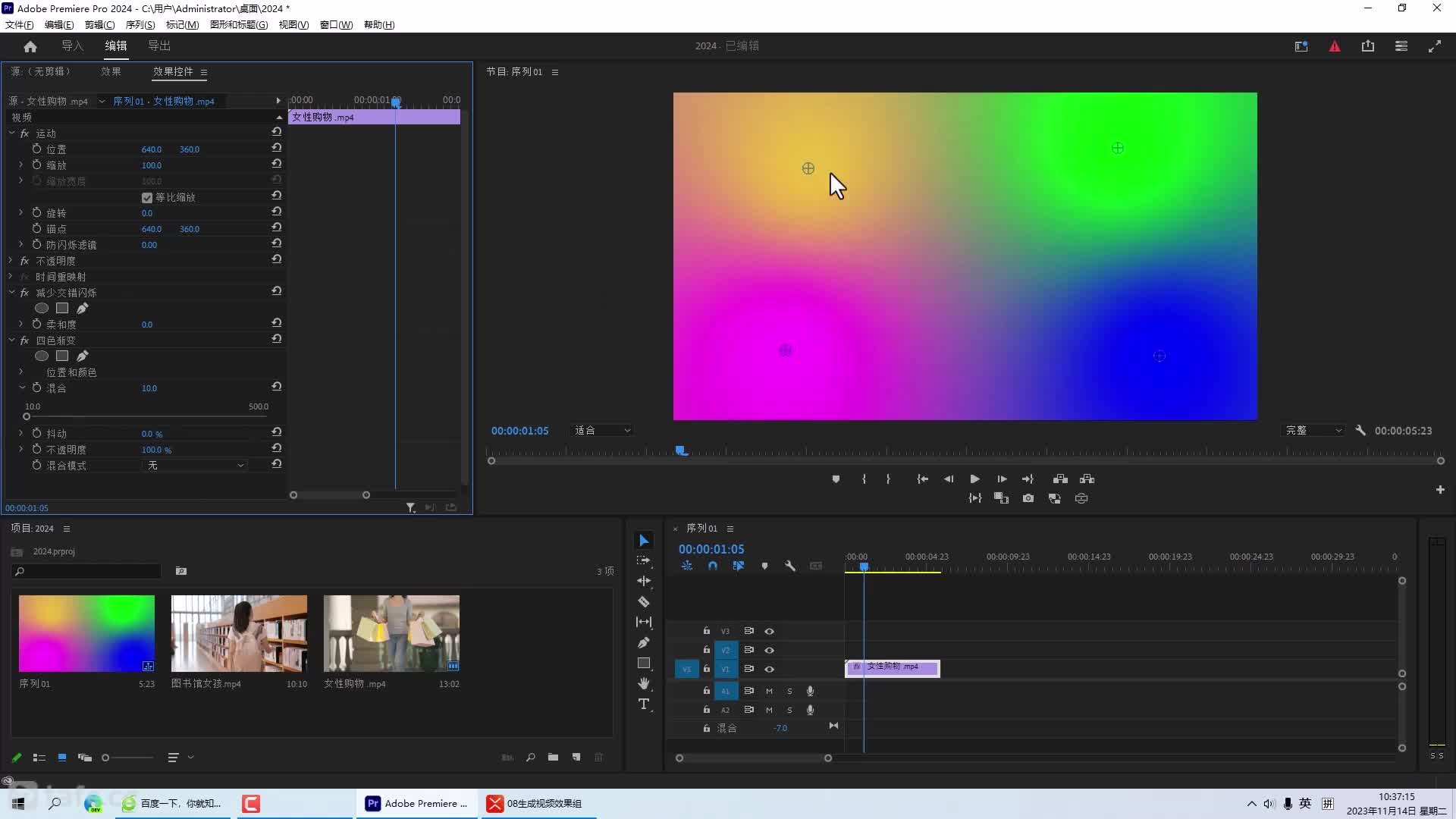Click the 混合 slider handle

27,416
